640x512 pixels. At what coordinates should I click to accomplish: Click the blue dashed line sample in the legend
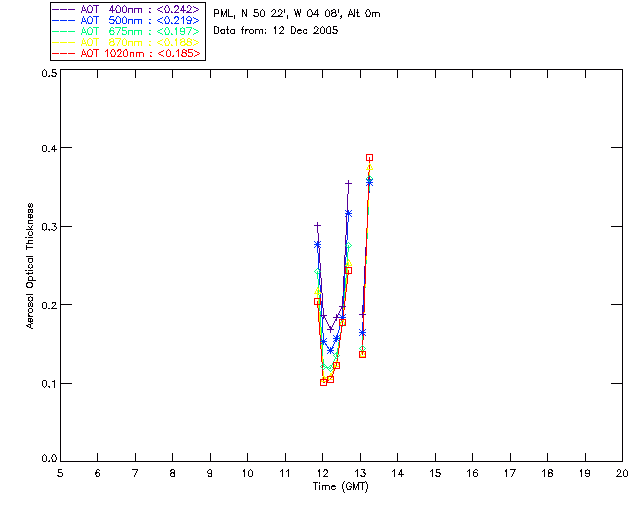coord(64,20)
